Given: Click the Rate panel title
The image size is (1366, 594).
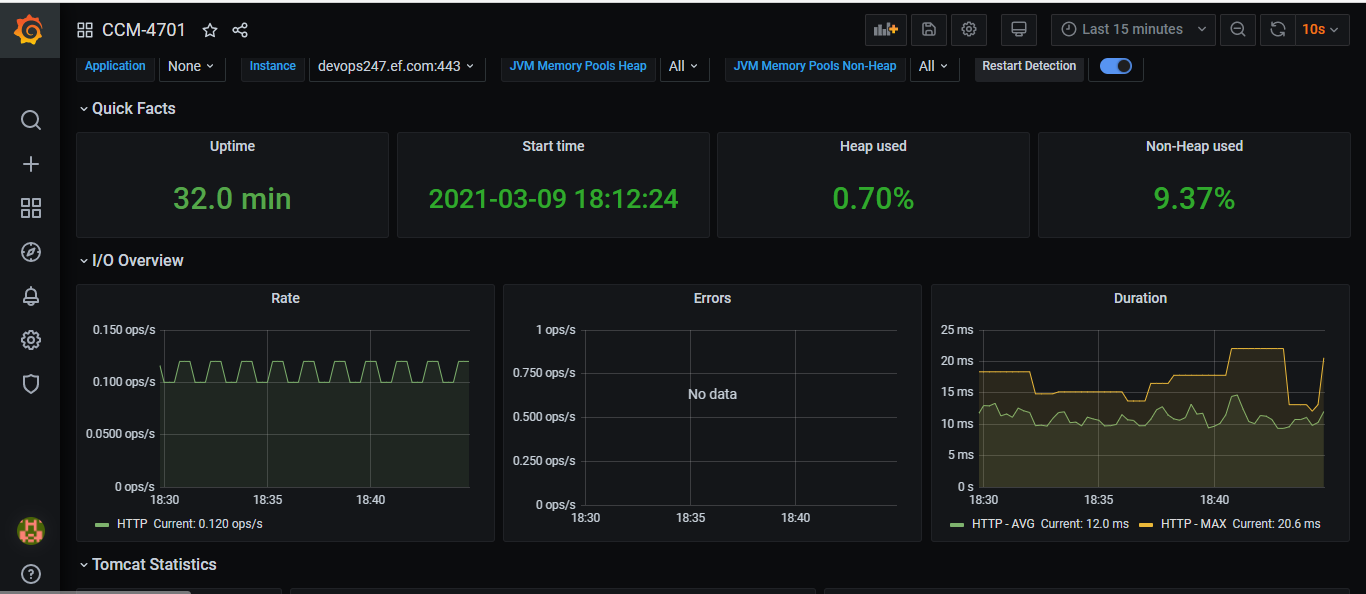Looking at the screenshot, I should pos(285,298).
